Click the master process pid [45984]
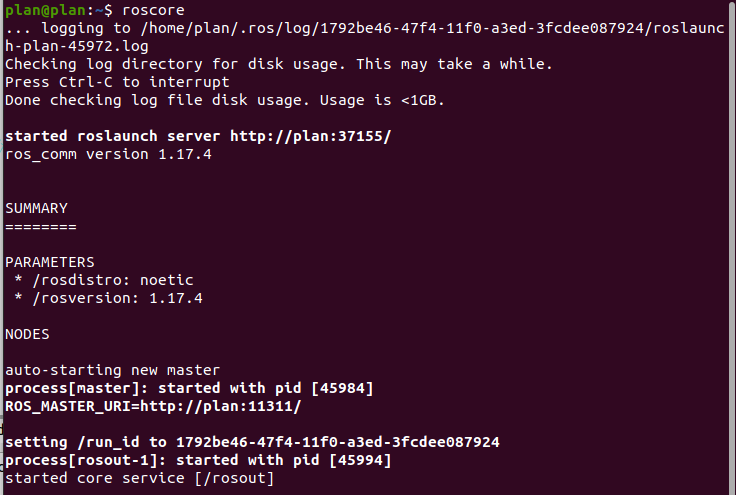 click(342, 388)
